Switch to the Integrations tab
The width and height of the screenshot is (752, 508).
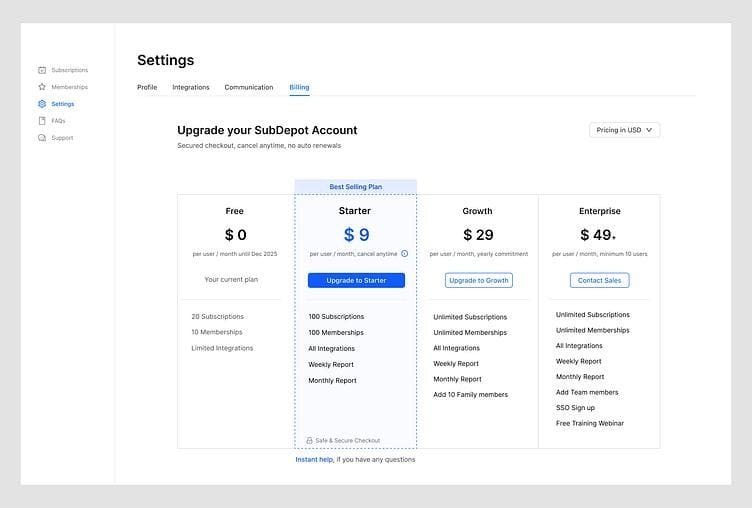[x=191, y=87]
